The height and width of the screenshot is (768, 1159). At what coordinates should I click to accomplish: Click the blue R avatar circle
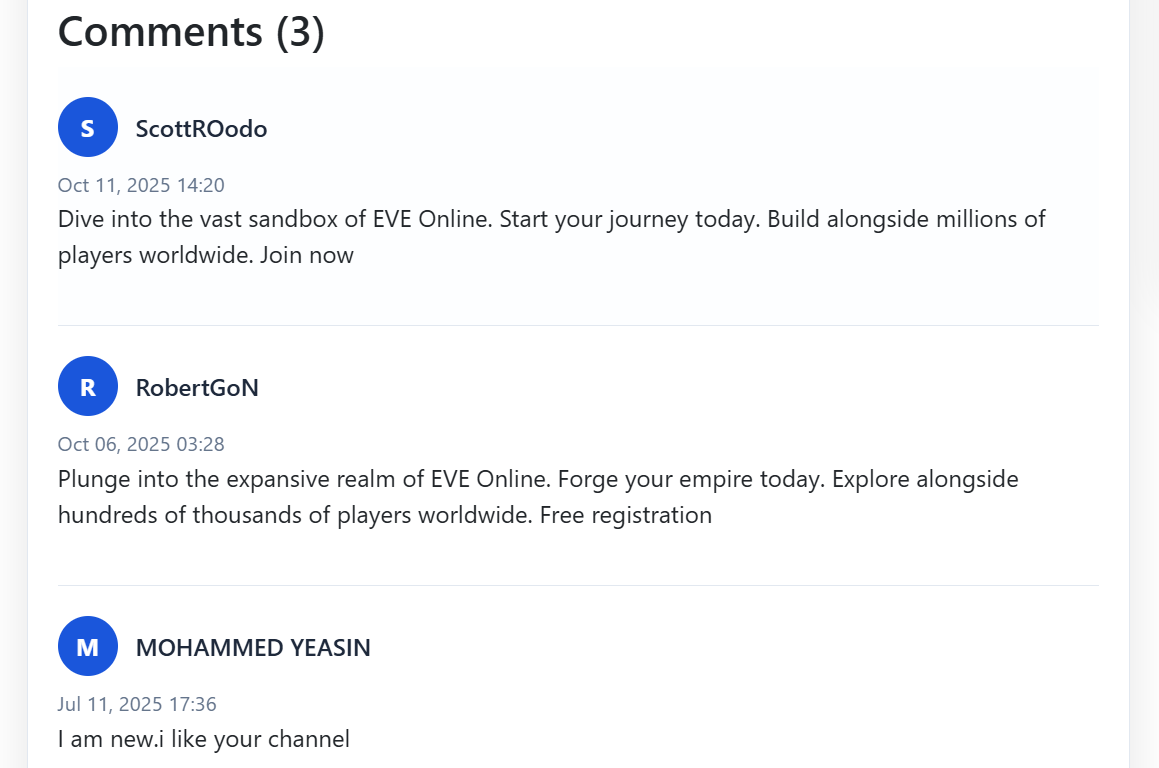click(88, 386)
